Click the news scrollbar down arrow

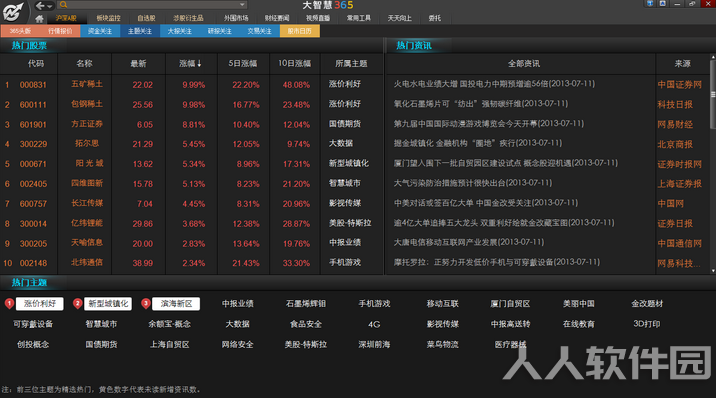(x=713, y=271)
